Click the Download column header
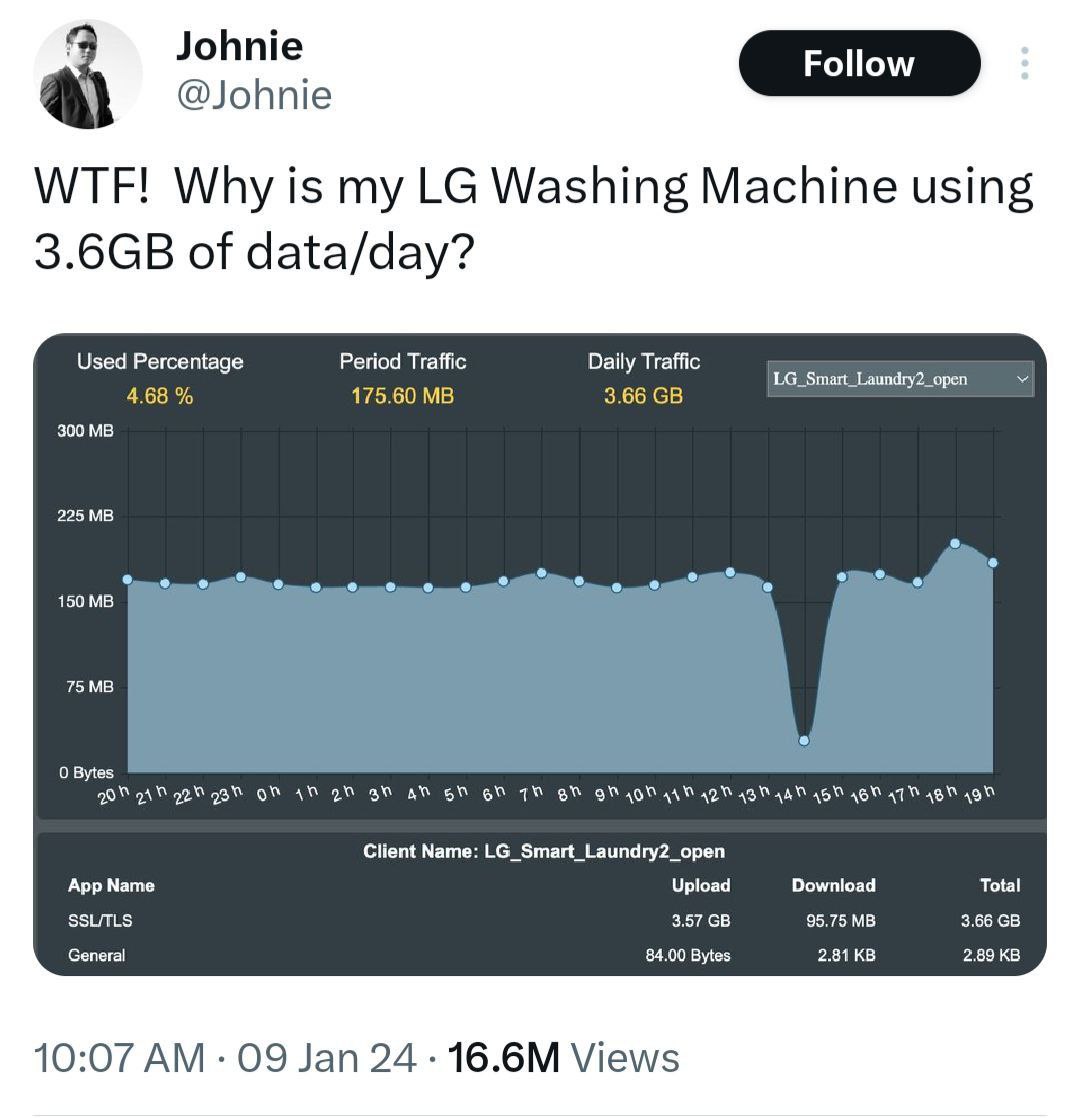Image resolution: width=1080 pixels, height=1118 pixels. (833, 885)
